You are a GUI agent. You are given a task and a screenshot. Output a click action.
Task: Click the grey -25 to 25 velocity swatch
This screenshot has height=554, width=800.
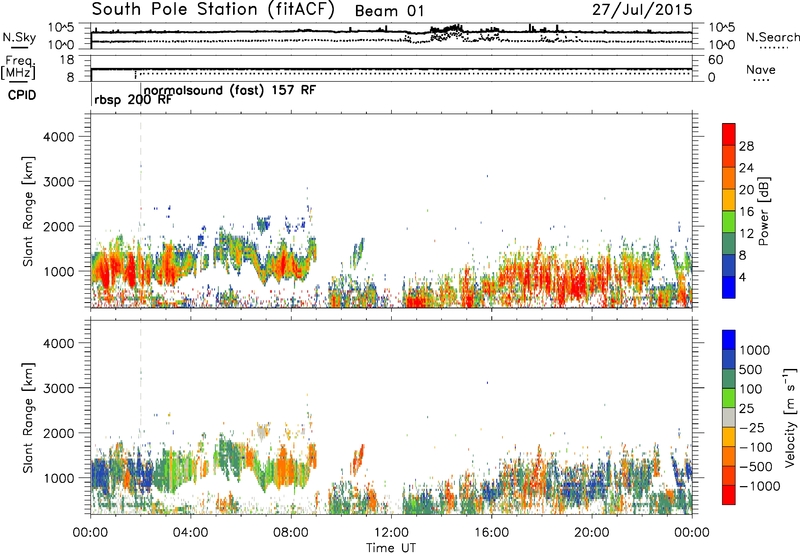pos(729,418)
